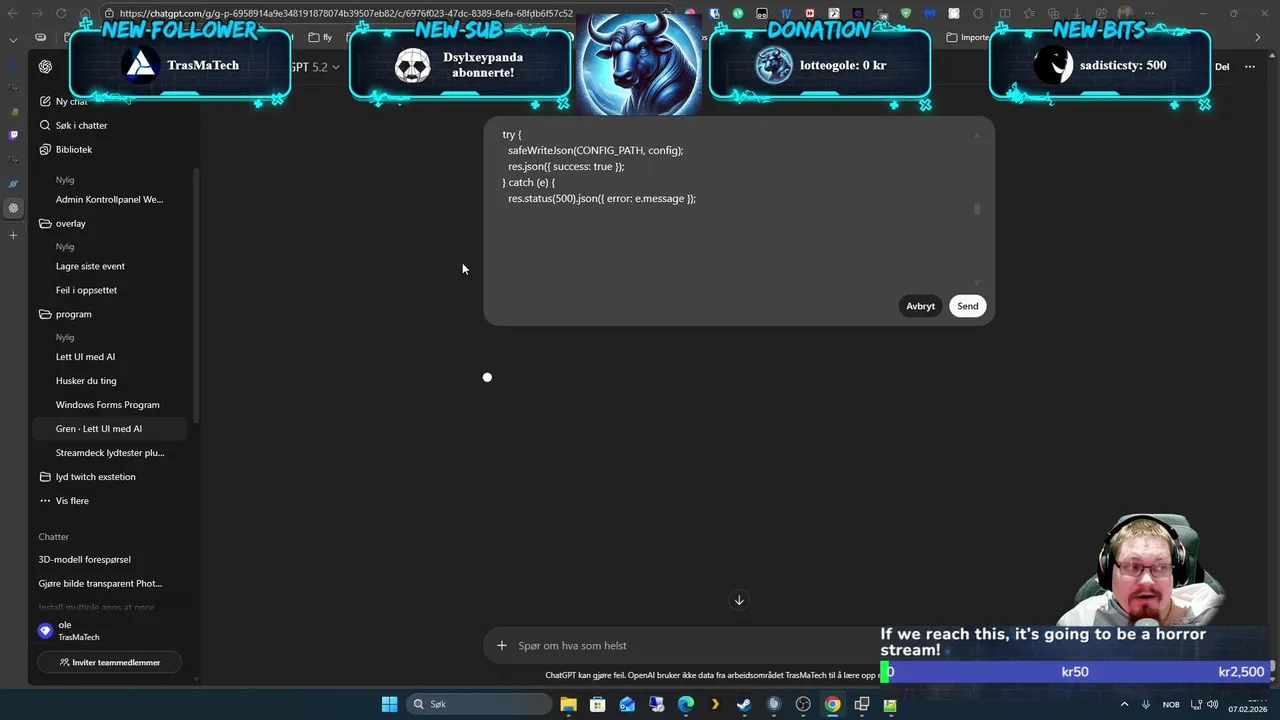This screenshot has width=1280, height=720.
Task: Open Outlook from the taskbar
Action: 627,704
